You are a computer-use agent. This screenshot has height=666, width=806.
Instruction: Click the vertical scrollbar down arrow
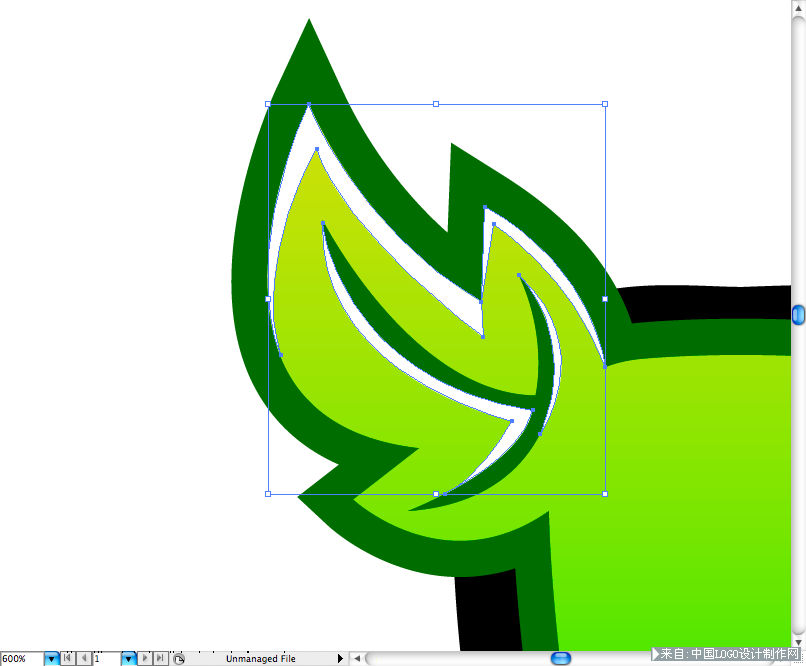798,642
